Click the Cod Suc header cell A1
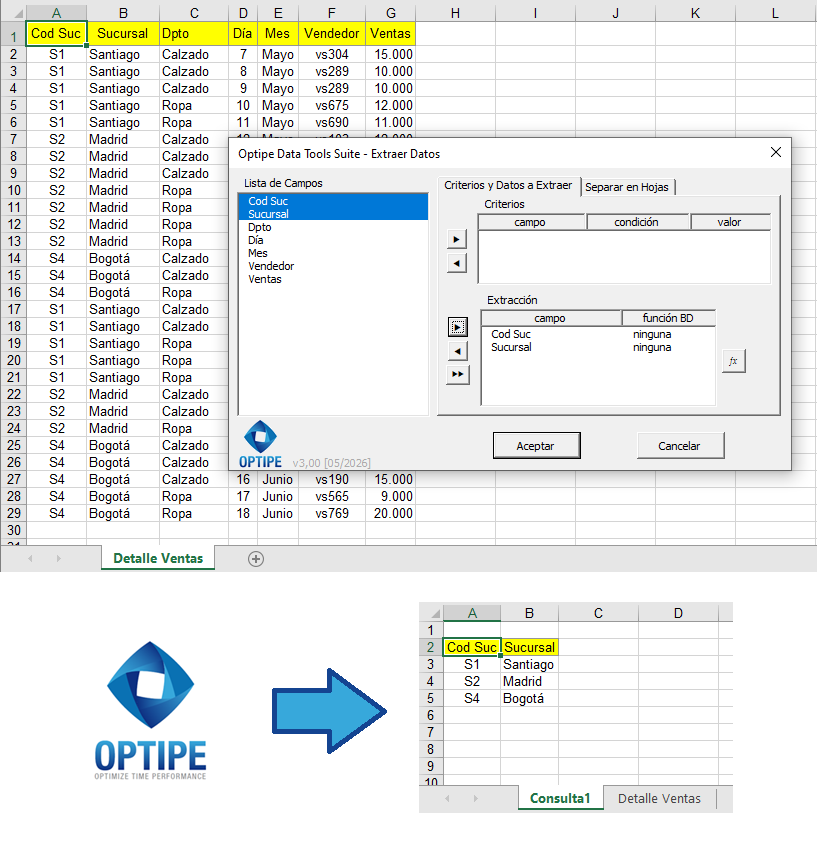Screen dimensions: 817x850 [x=56, y=34]
